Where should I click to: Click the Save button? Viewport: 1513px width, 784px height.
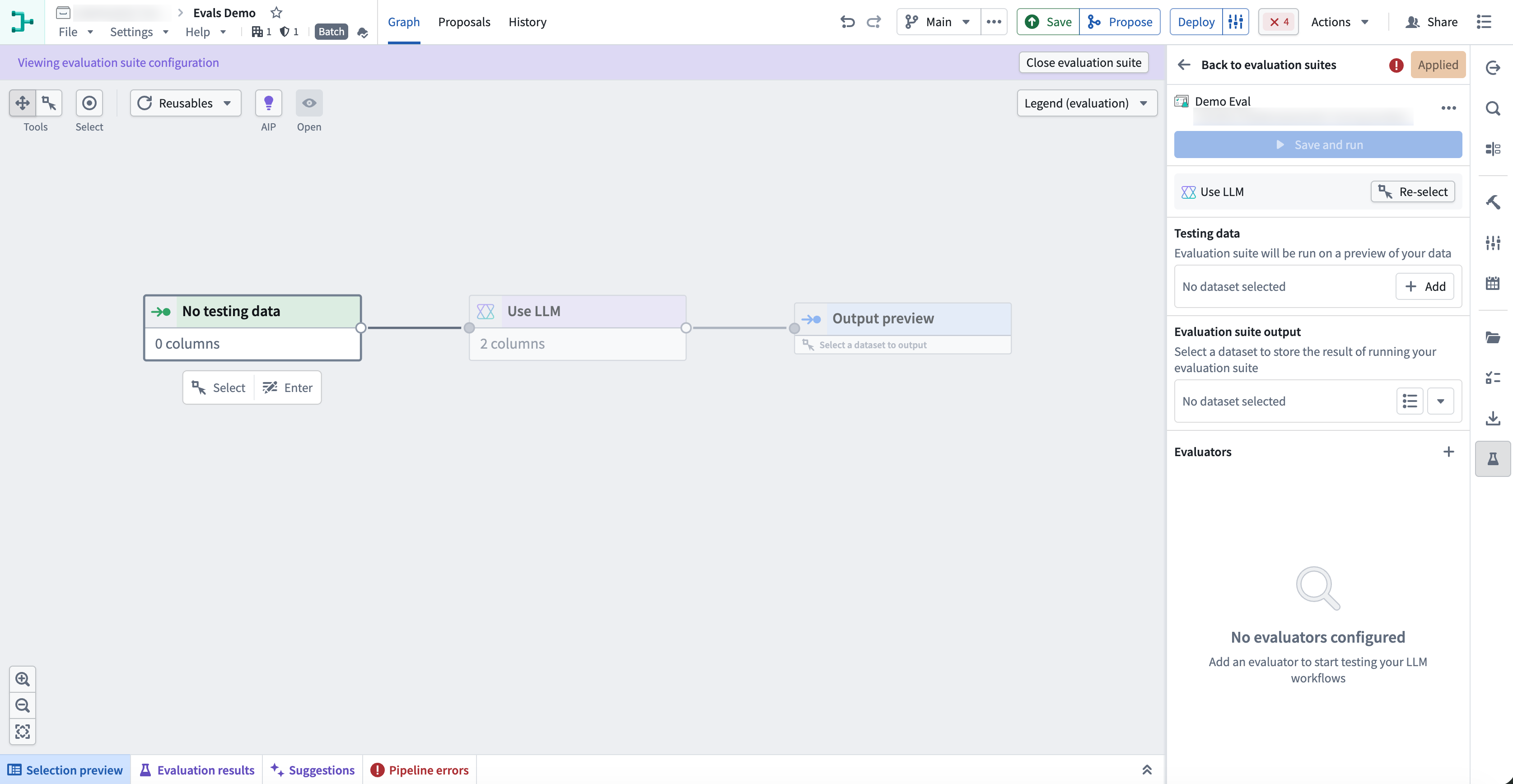[1048, 22]
